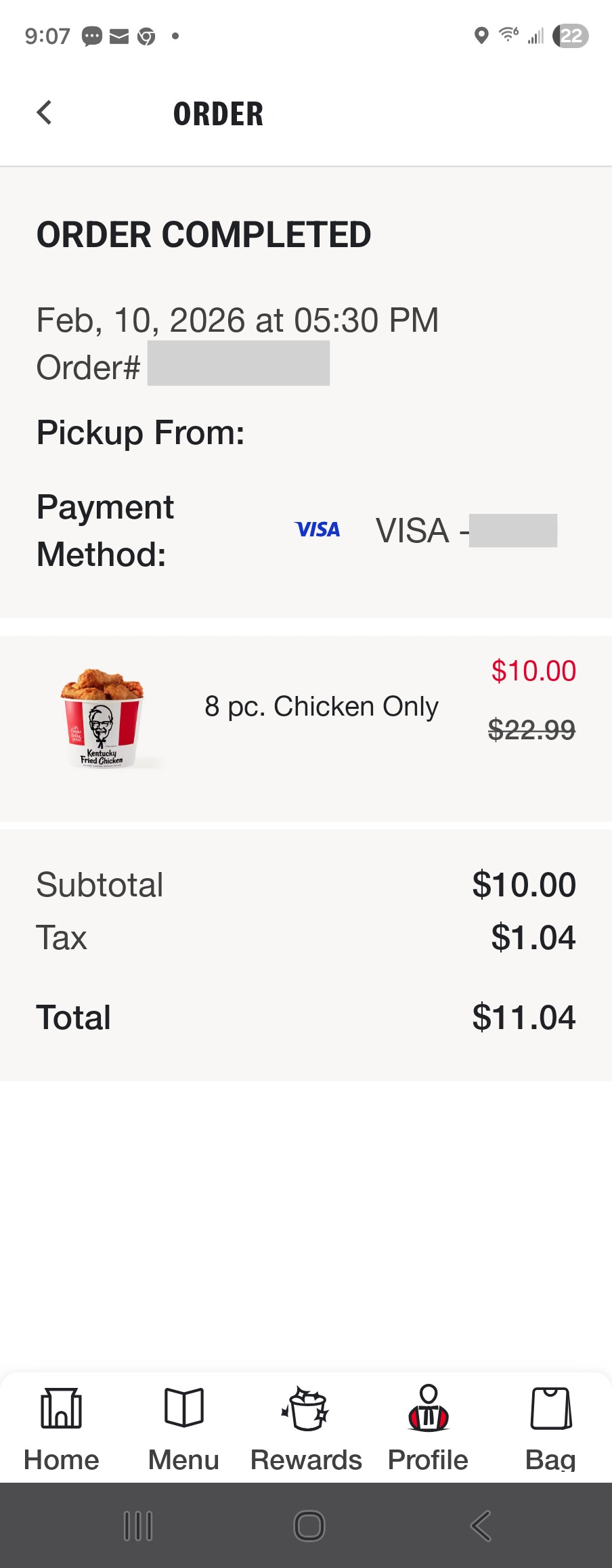Open the Profile colonel icon
This screenshot has height=1568, width=612.
coord(428,1408)
